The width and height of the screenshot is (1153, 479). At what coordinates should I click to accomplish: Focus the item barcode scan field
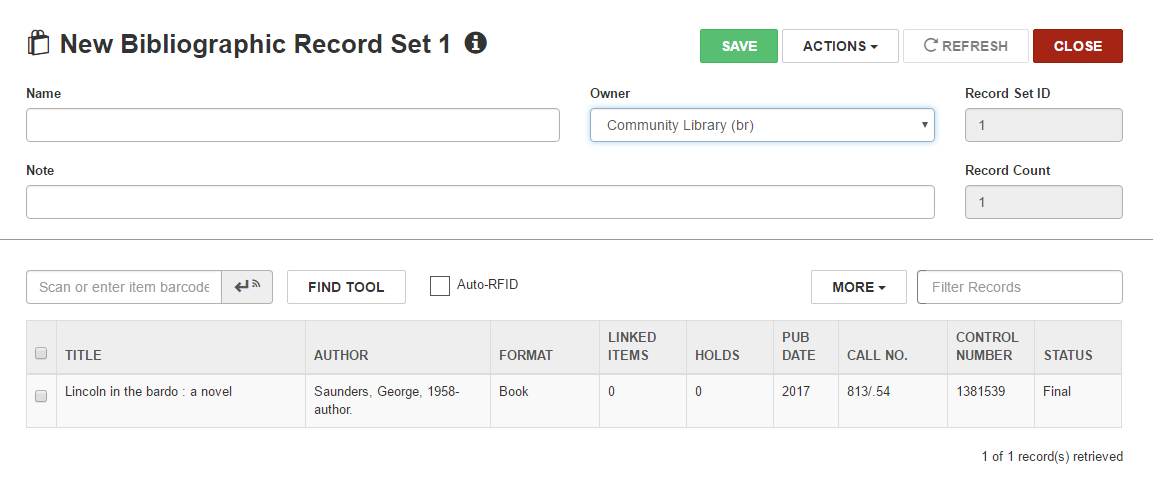coord(124,287)
